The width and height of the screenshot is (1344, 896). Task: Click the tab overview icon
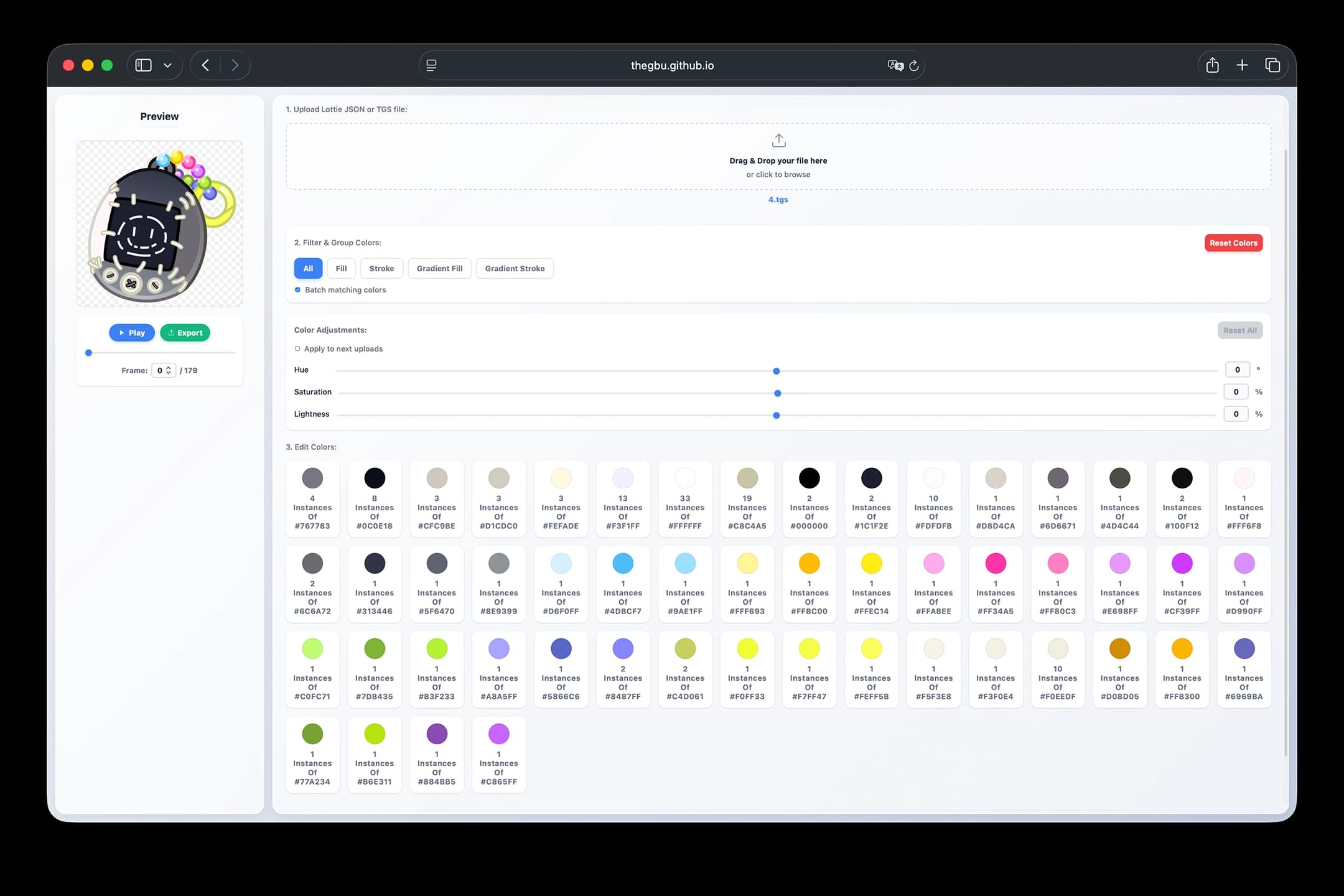click(x=1272, y=65)
